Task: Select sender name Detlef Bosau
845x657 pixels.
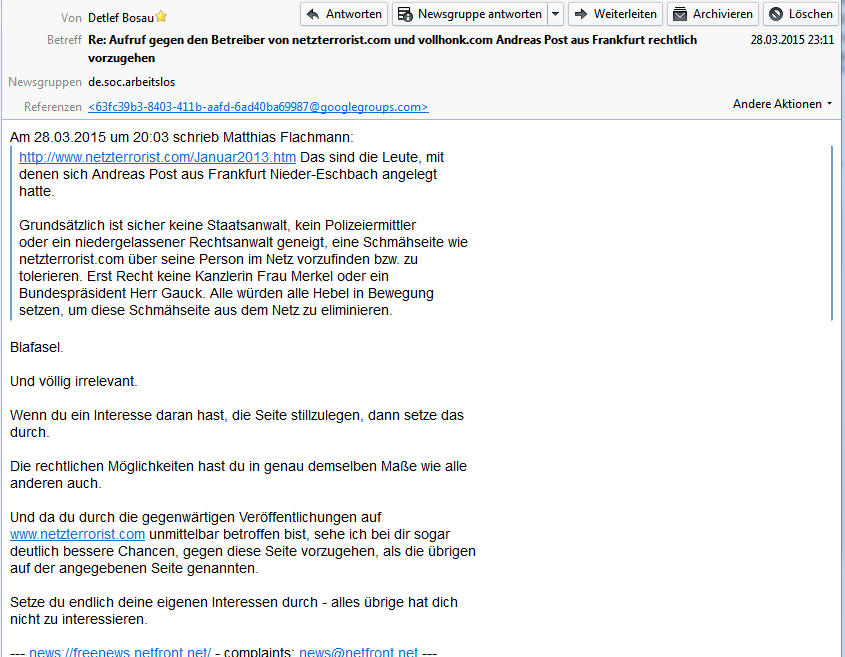Action: (x=121, y=18)
